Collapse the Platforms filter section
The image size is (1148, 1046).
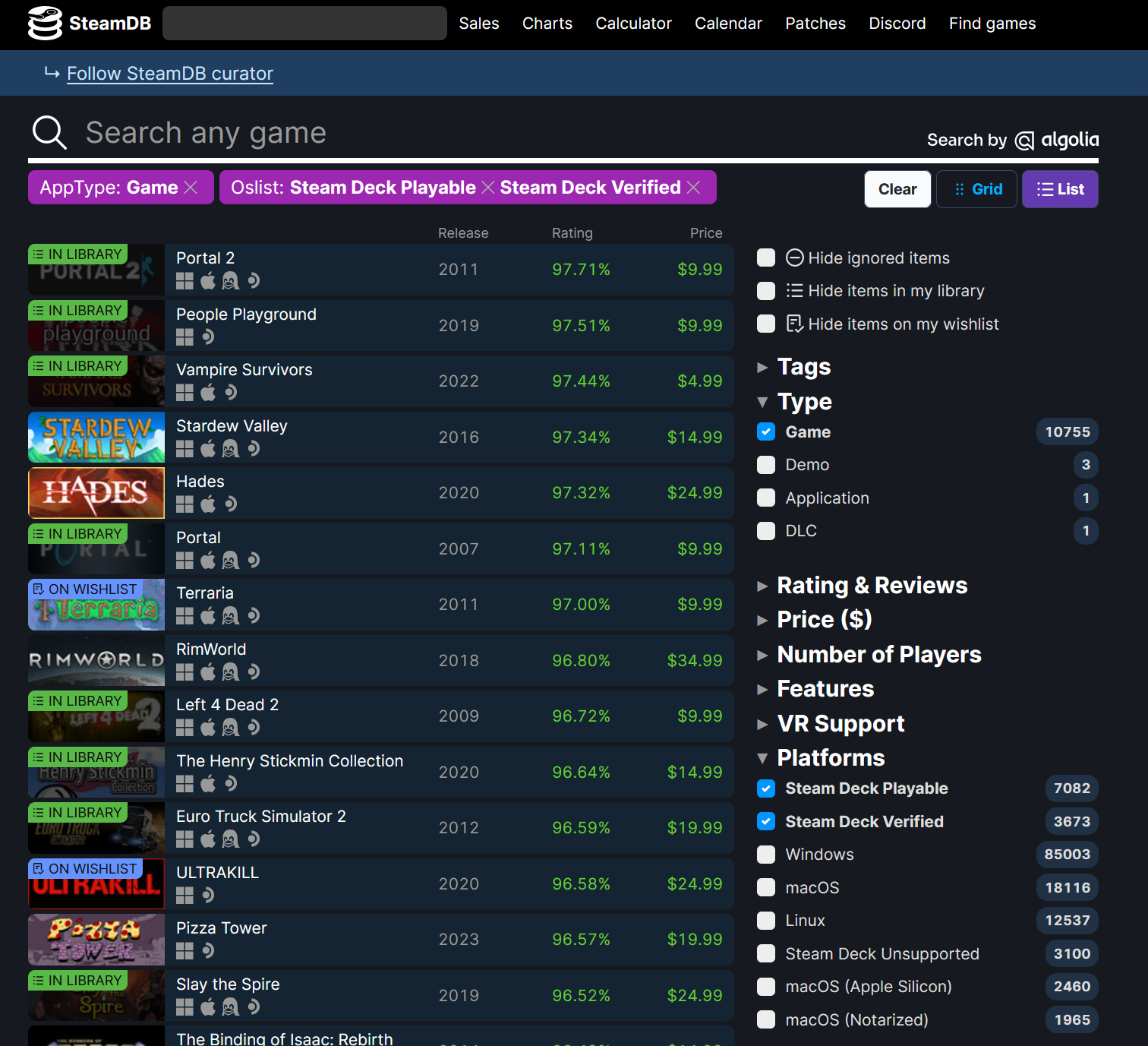pos(821,757)
